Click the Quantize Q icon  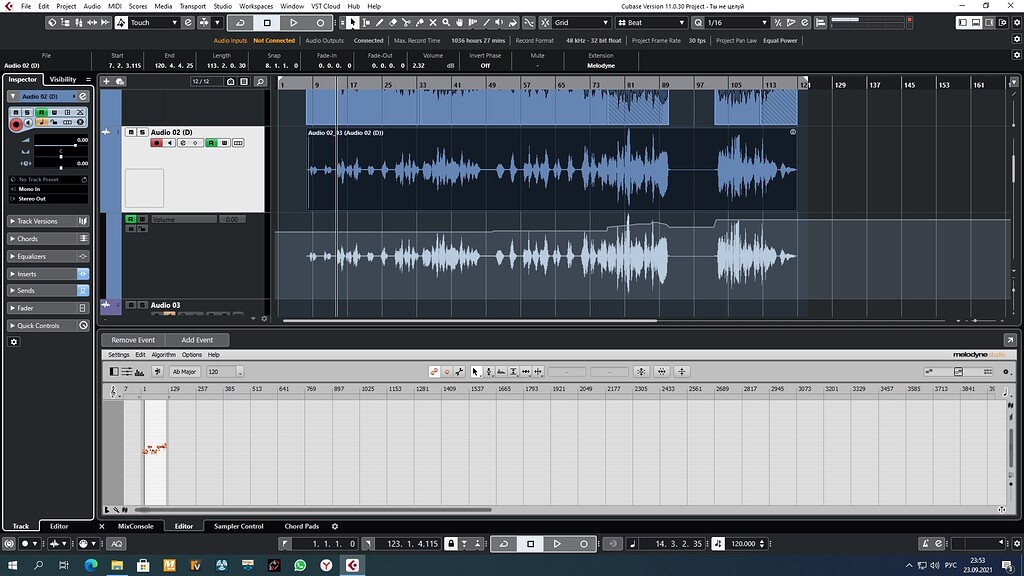coord(698,22)
